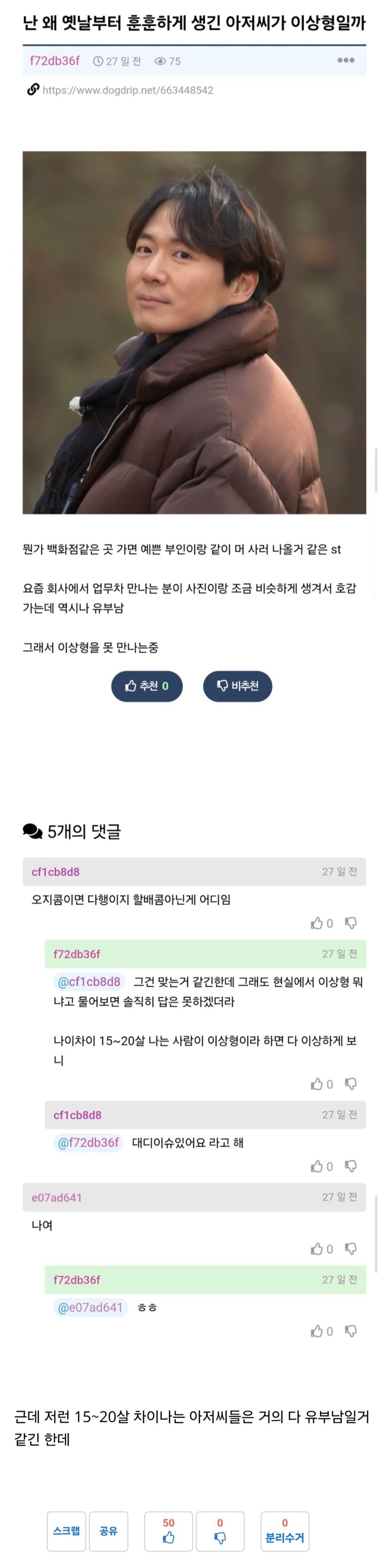Click the 공유 share button
The height and width of the screenshot is (1568, 389).
[108, 1530]
